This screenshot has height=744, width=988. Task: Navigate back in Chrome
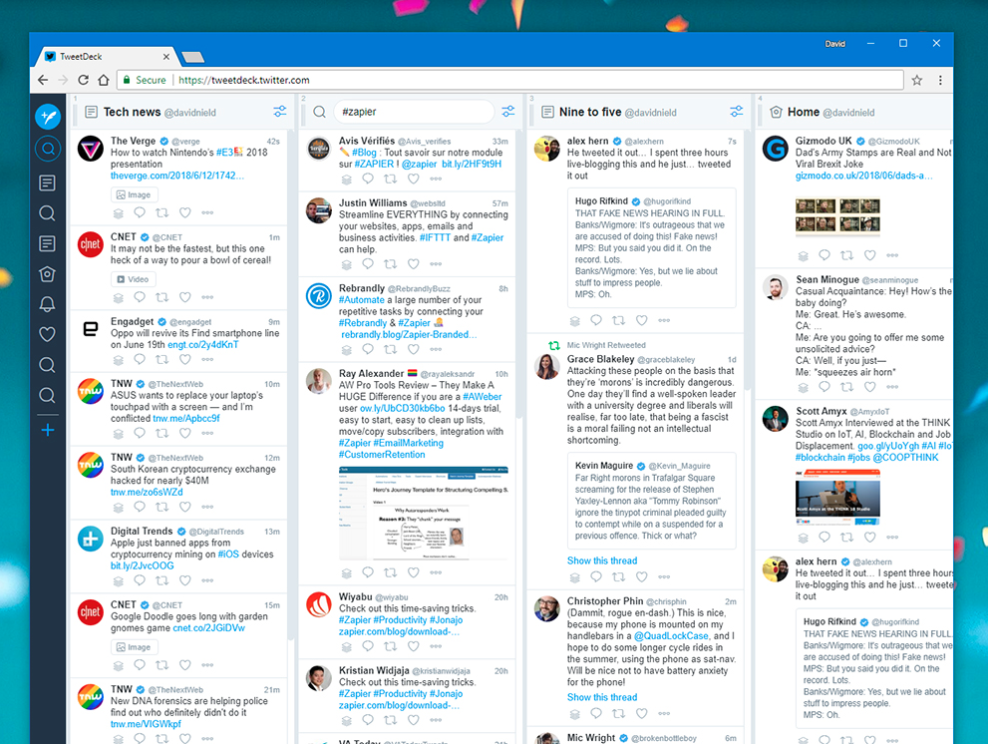point(43,80)
